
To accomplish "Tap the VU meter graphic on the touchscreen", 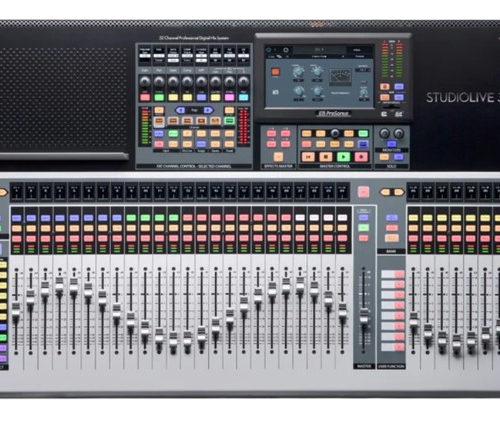I will click(340, 76).
